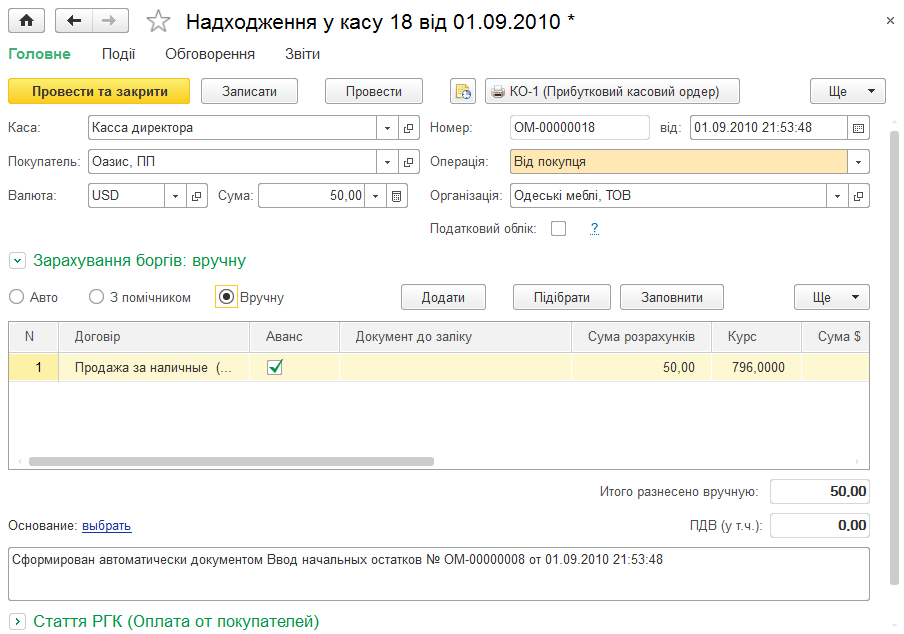
Task: Click Провести button
Action: (x=374, y=91)
